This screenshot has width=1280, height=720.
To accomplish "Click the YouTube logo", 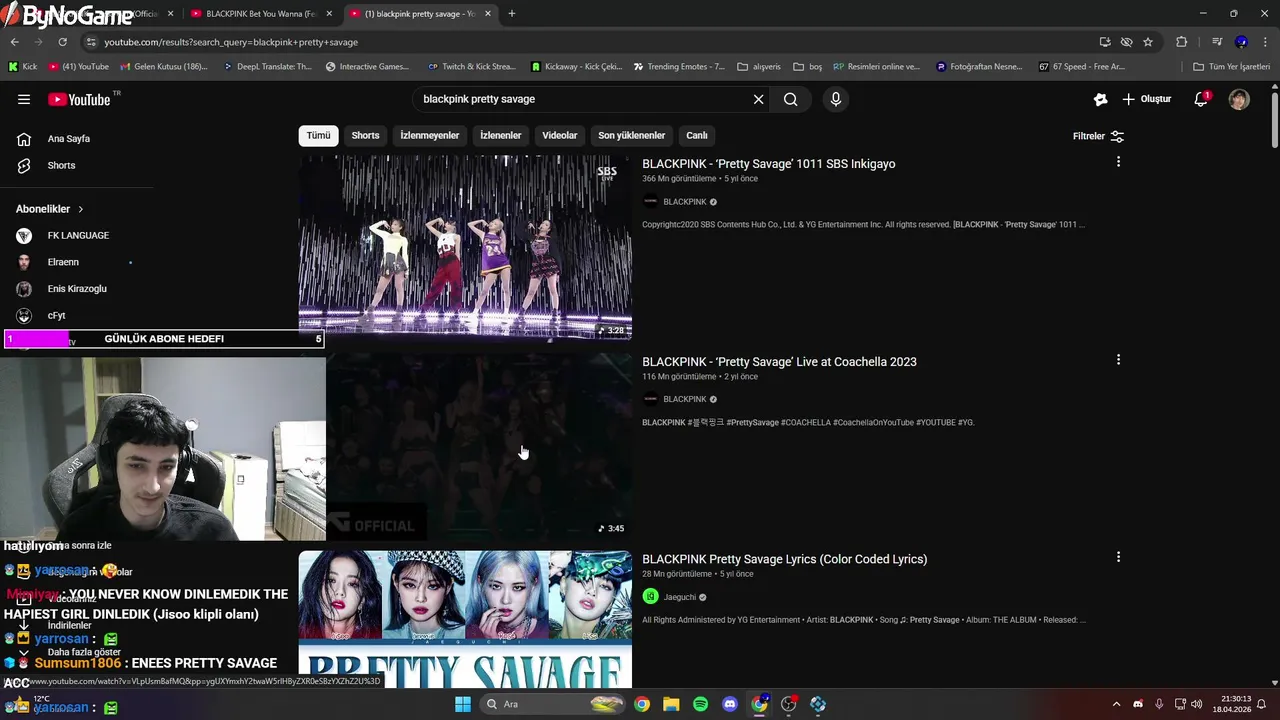I will coord(80,99).
